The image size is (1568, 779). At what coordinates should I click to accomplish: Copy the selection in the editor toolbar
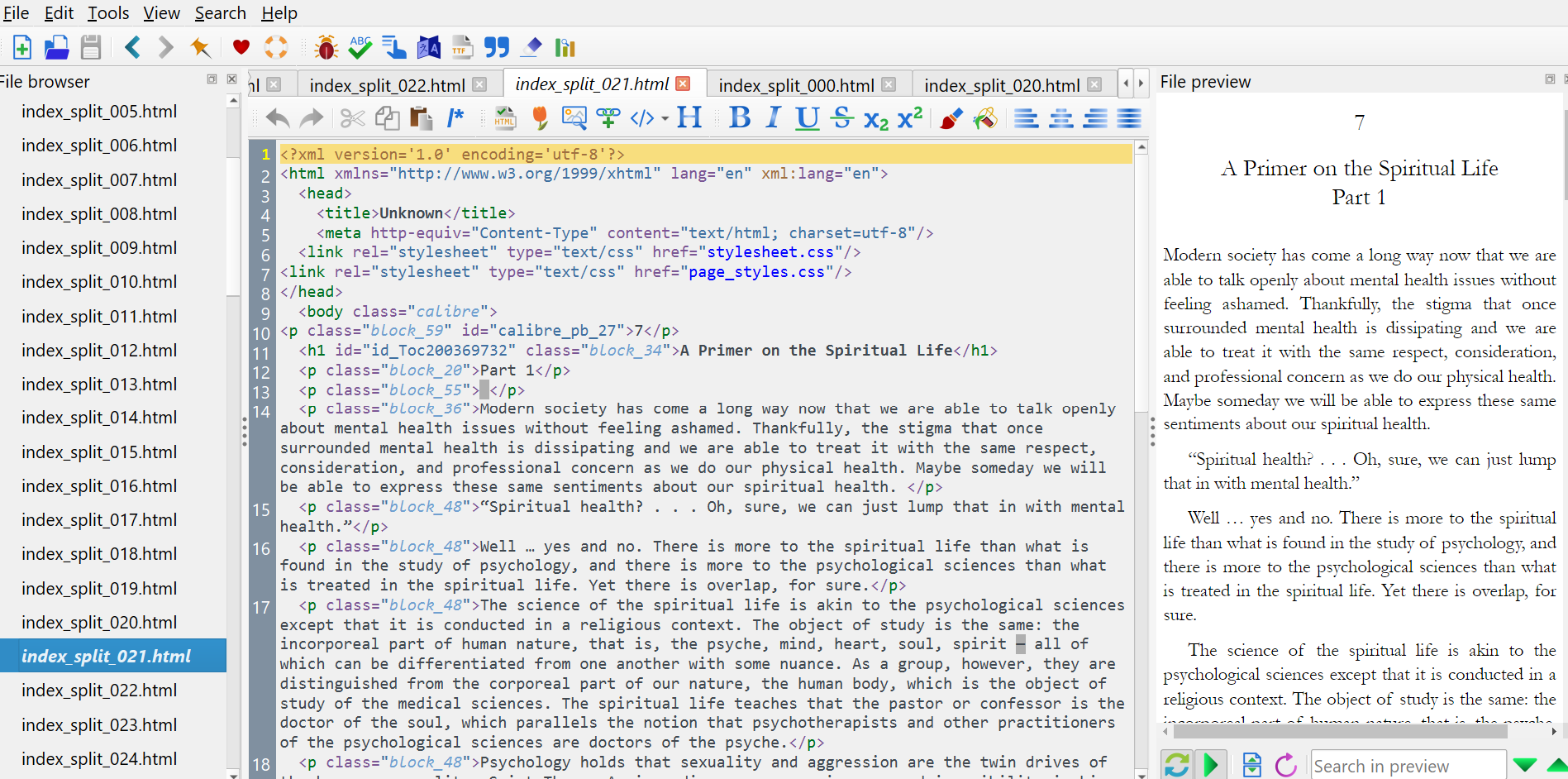point(387,118)
